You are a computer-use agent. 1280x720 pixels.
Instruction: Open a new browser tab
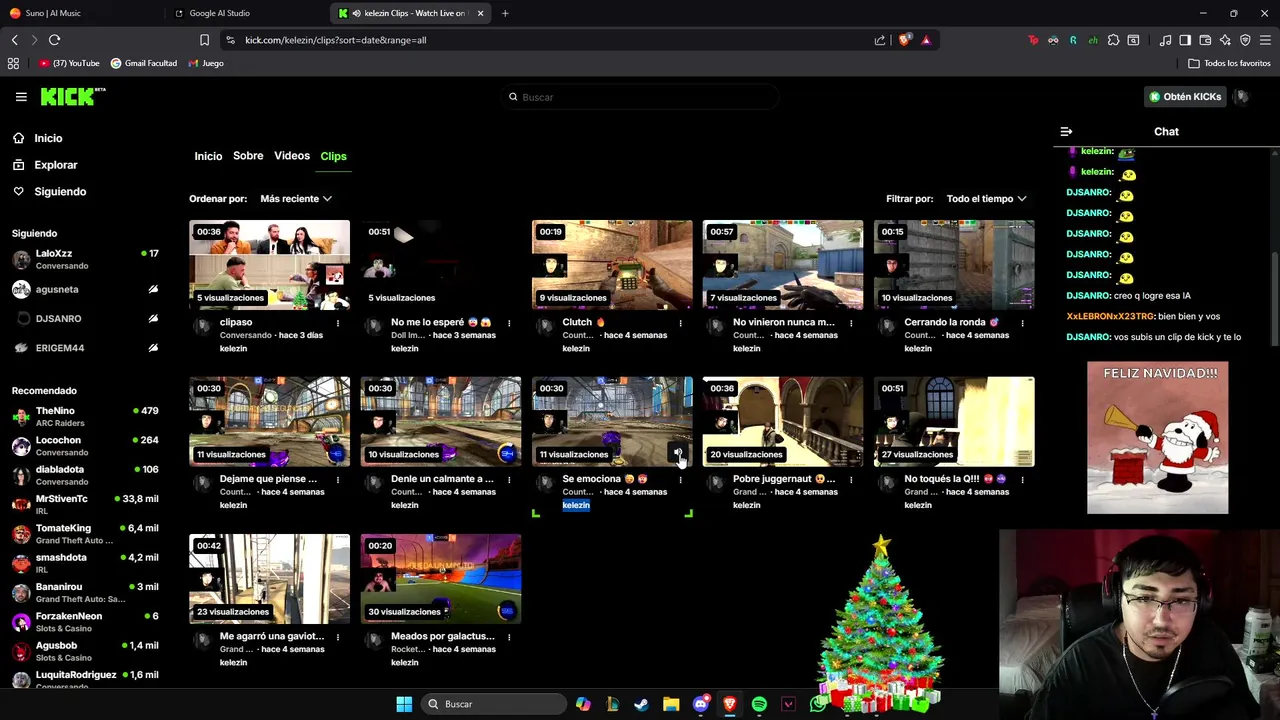[505, 13]
